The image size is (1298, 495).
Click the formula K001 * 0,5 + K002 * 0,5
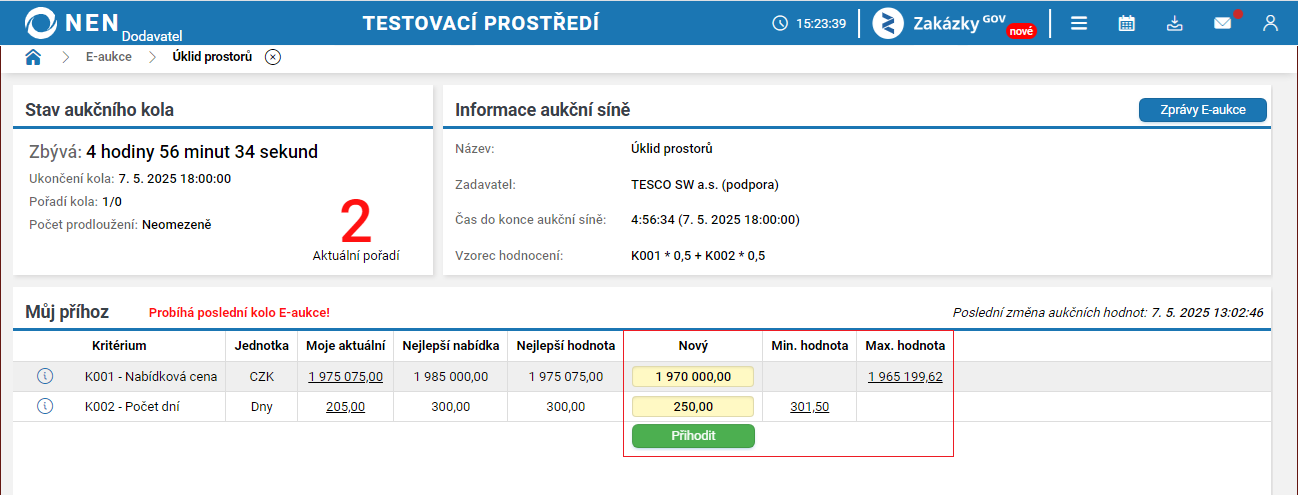pos(700,256)
